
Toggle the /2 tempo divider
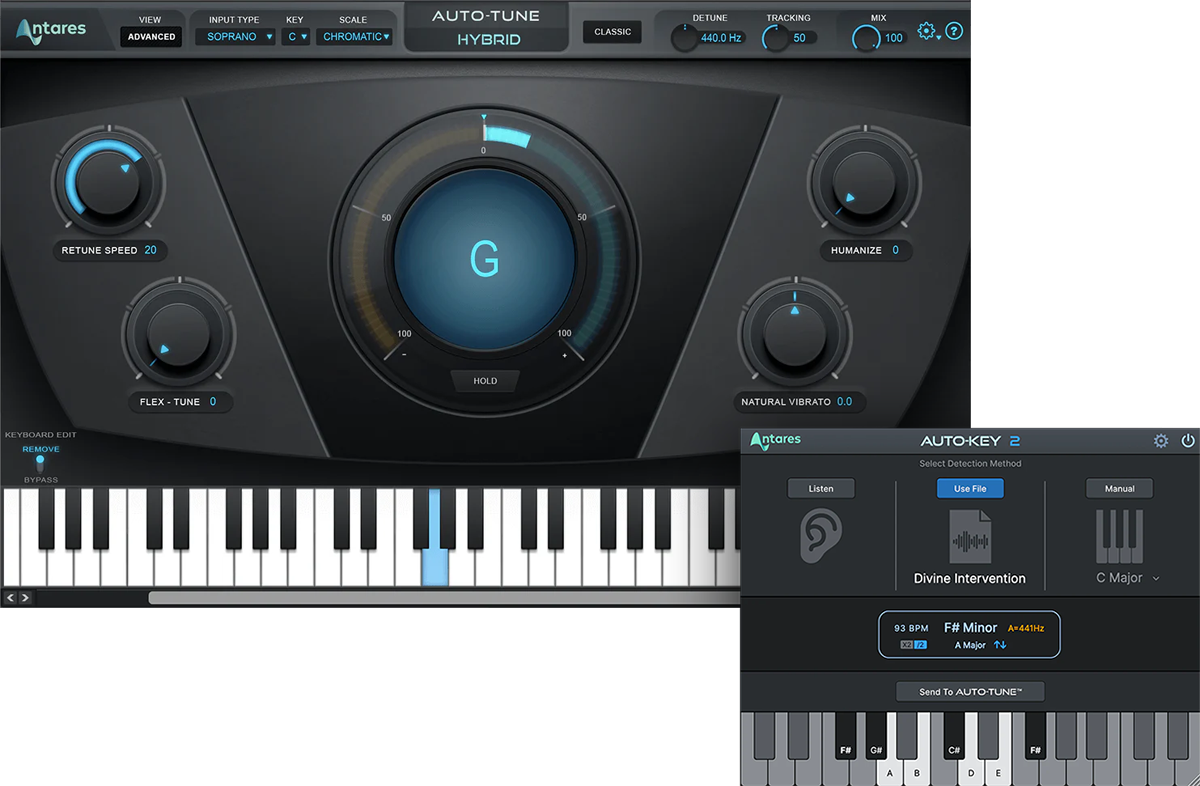click(x=920, y=645)
